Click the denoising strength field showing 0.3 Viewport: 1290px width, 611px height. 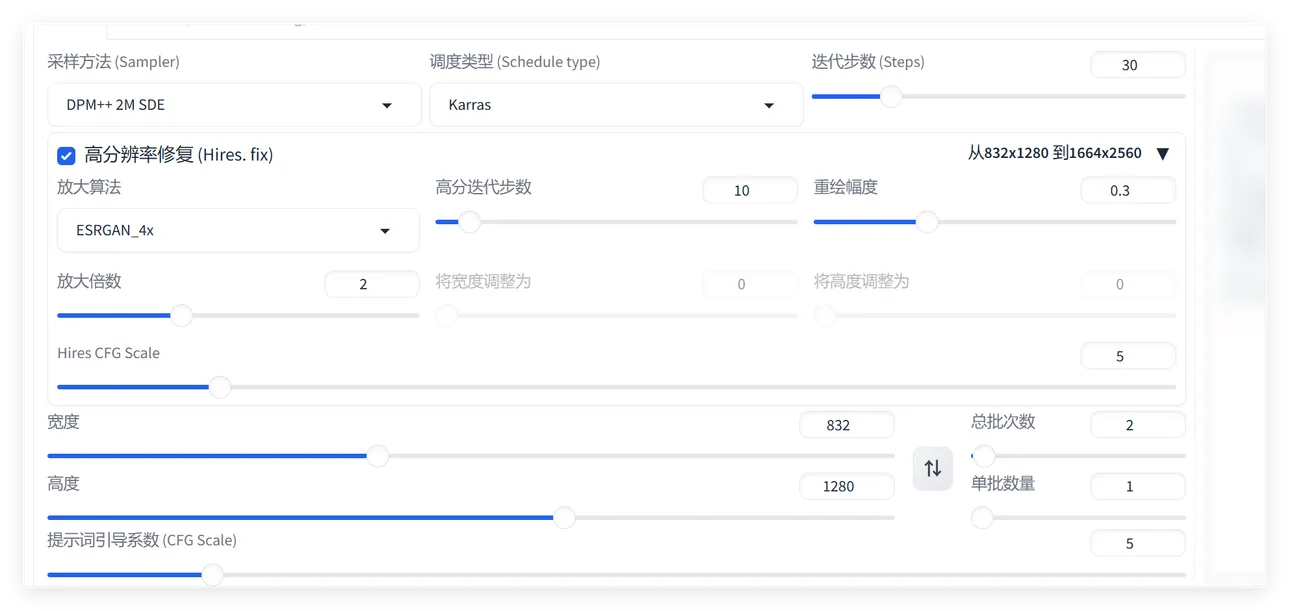point(1128,190)
